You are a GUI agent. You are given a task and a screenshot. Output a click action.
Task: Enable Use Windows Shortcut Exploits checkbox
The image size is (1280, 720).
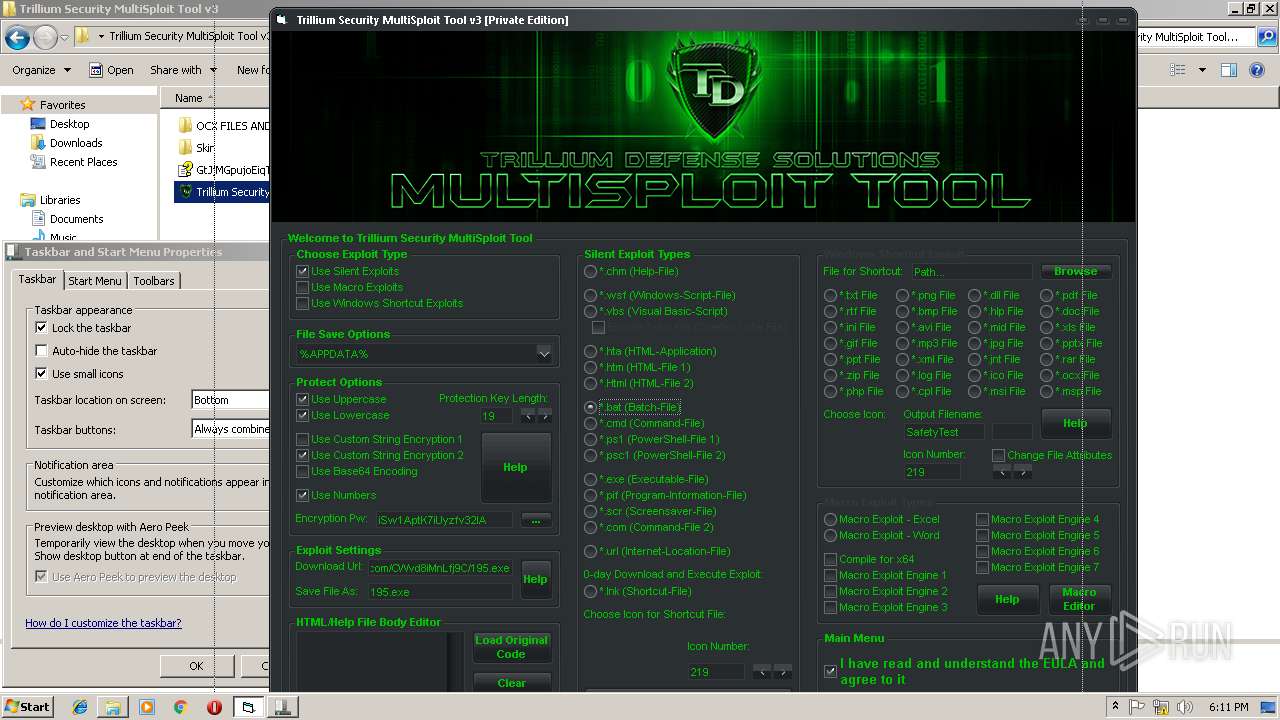click(303, 303)
